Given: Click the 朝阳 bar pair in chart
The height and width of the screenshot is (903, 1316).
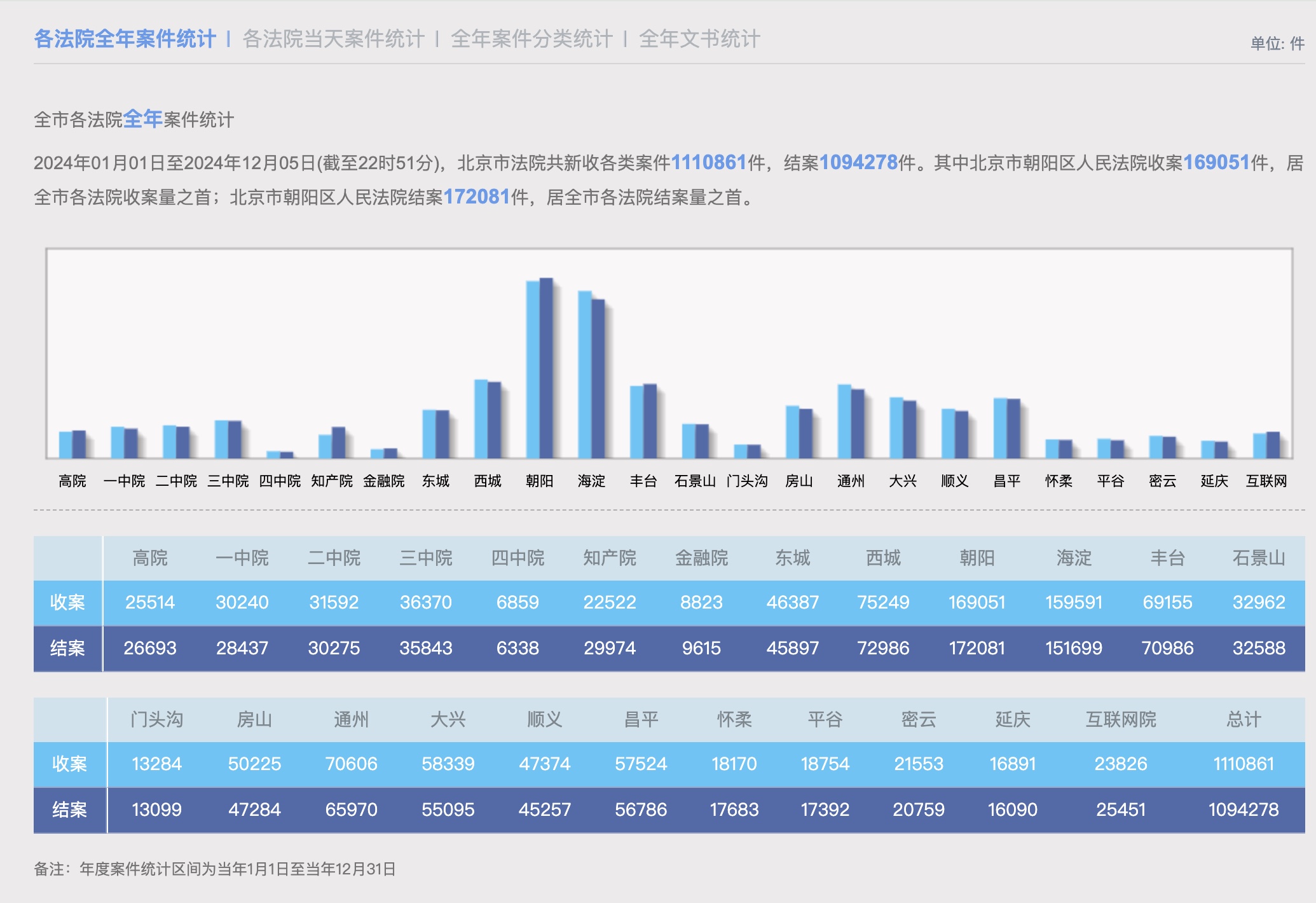Looking at the screenshot, I should (540, 368).
